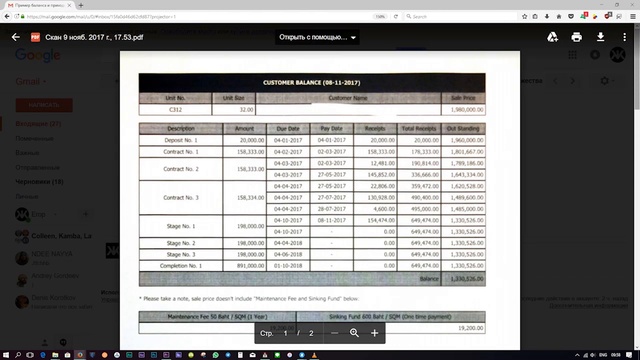Click the 'CUSTOMER BALANCE (08-11-2017)' heading
640x360 pixels.
[311, 82]
